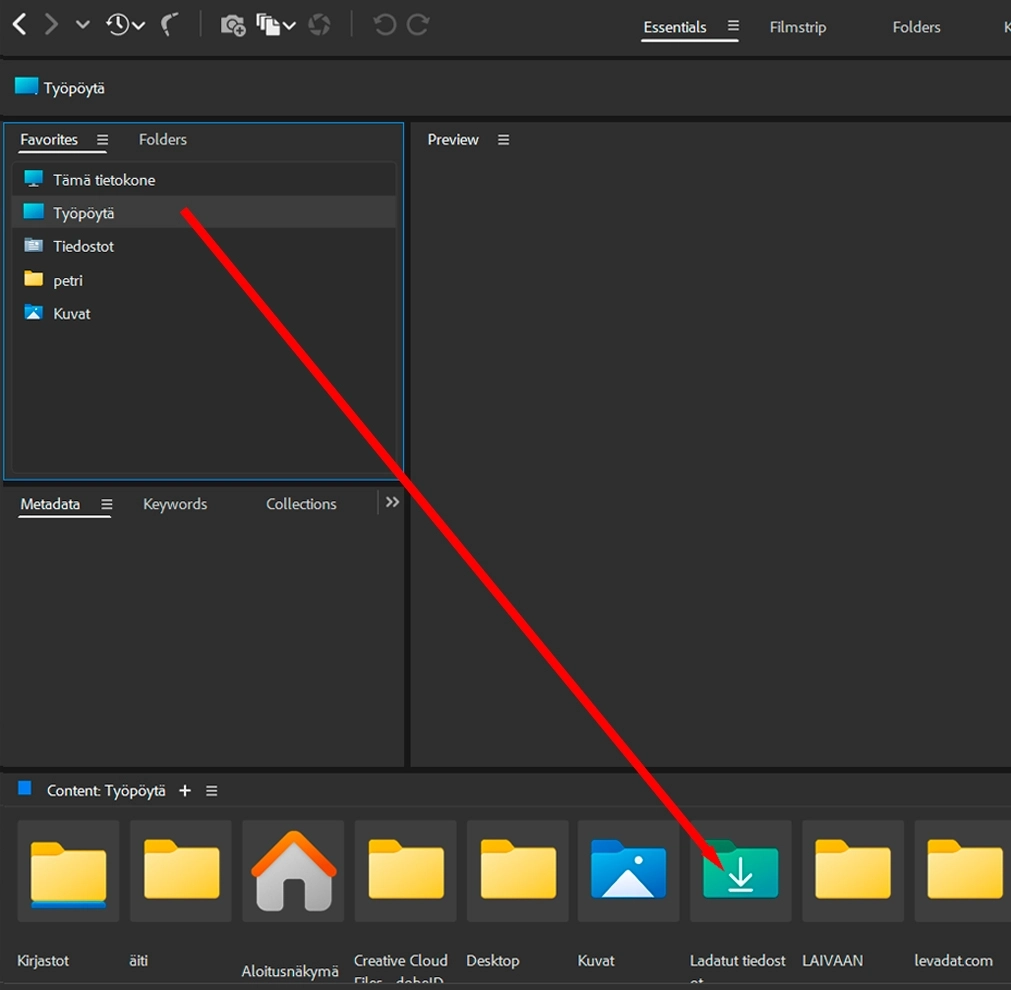1011x990 pixels.
Task: Click the Go Back arrow in toolbar
Action: [x=19, y=25]
